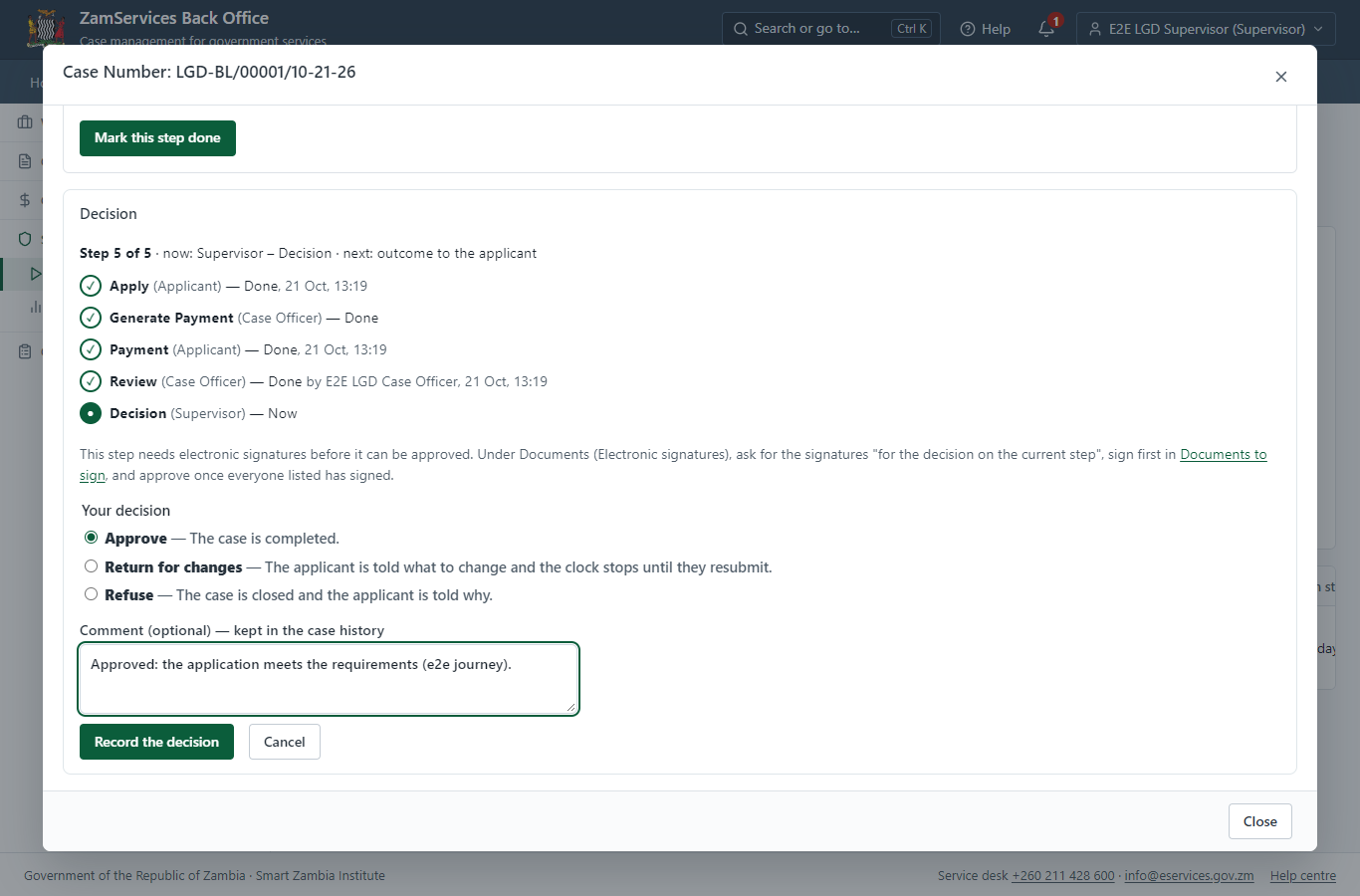Select the play triangle sidebar item
Image resolution: width=1360 pixels, height=896 pixels.
coord(36,274)
